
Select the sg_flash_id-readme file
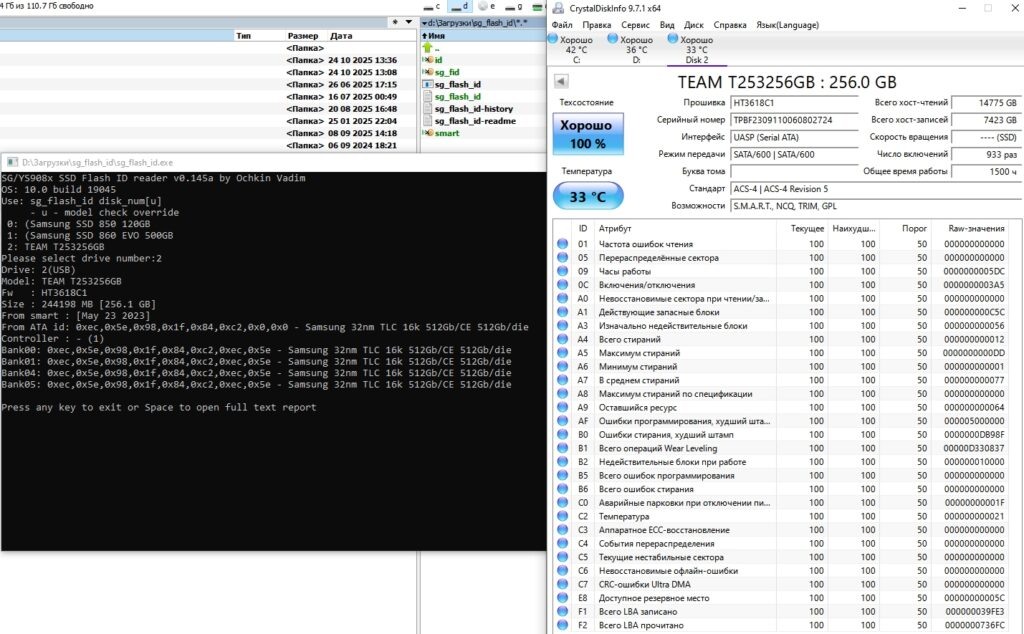click(x=475, y=121)
